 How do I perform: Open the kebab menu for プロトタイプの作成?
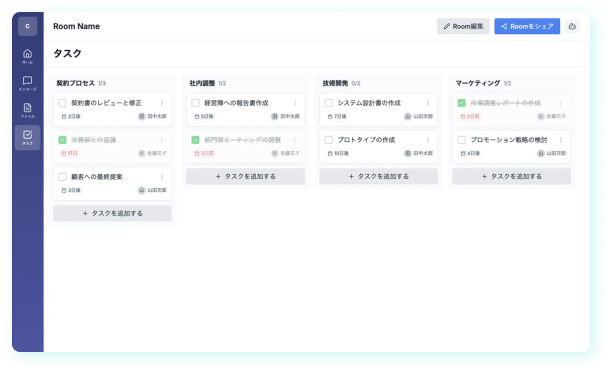[428, 140]
